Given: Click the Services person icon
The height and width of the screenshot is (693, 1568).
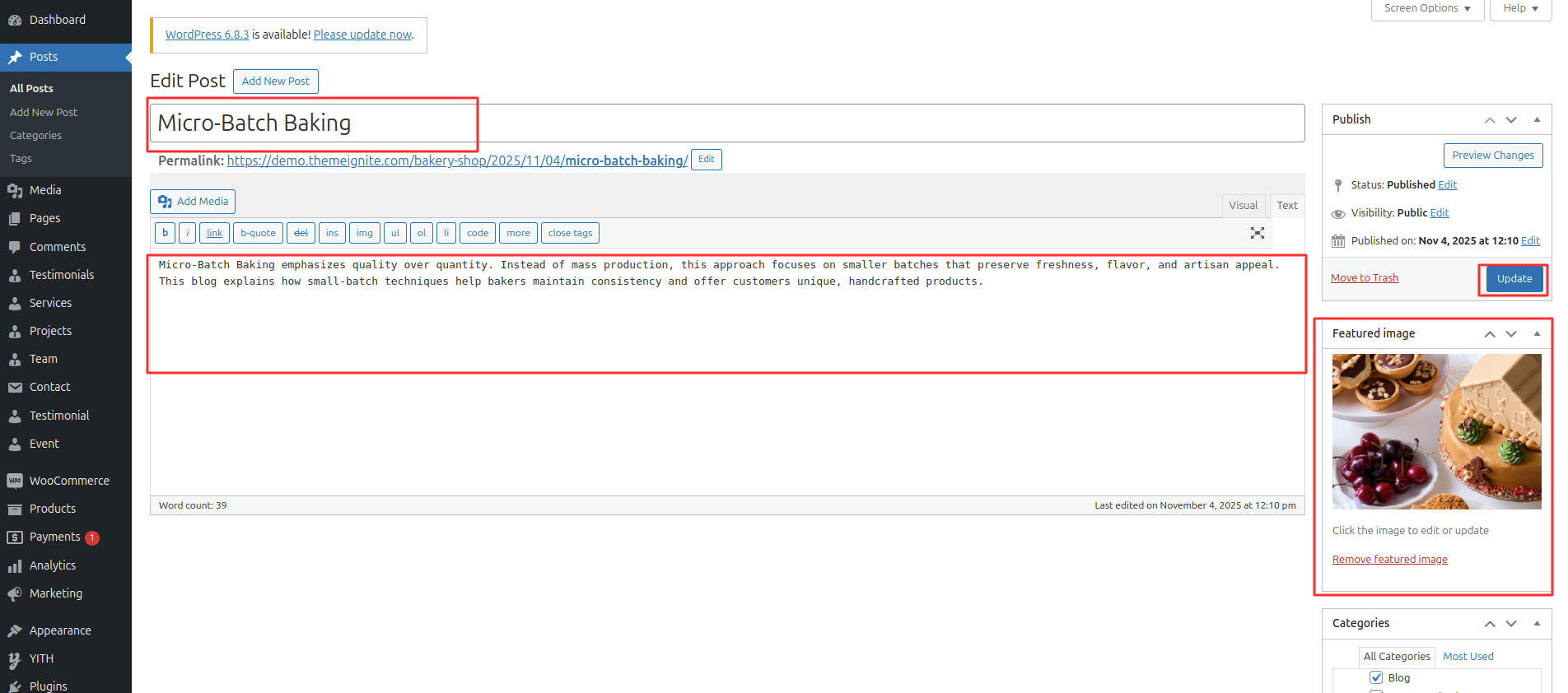Looking at the screenshot, I should [x=15, y=303].
